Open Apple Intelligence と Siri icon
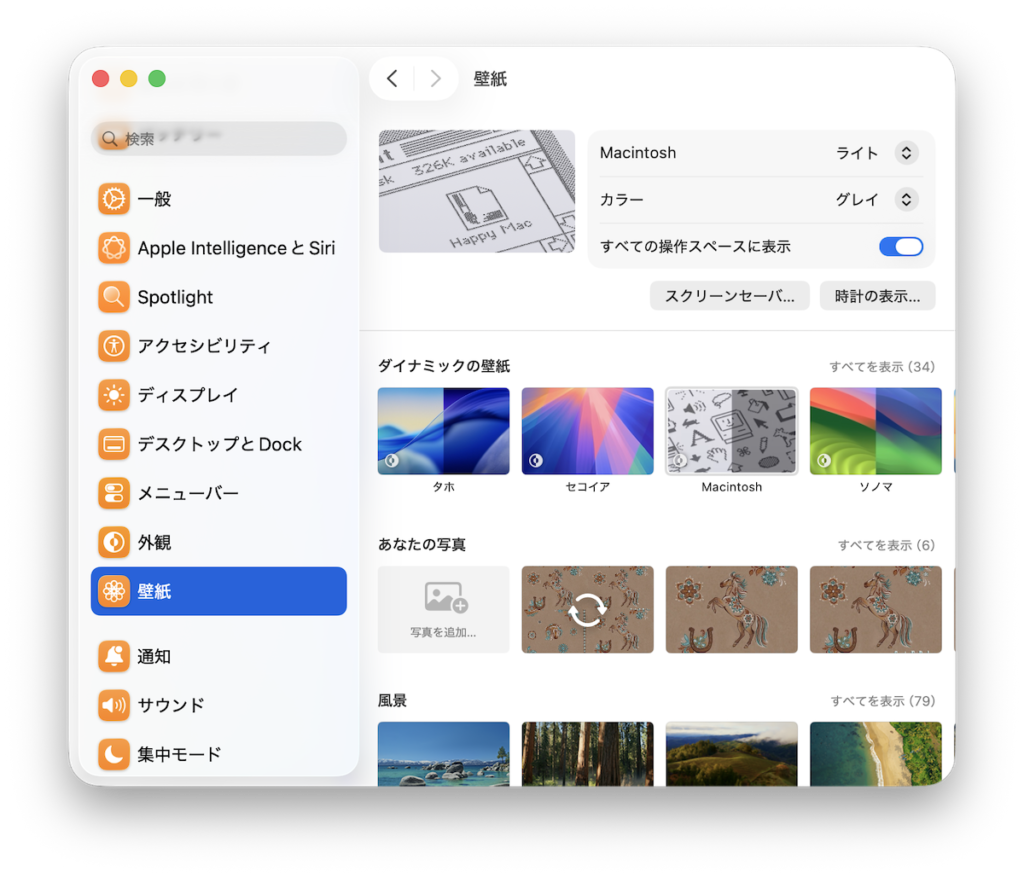Viewport: 1024px width, 877px height. (x=114, y=248)
